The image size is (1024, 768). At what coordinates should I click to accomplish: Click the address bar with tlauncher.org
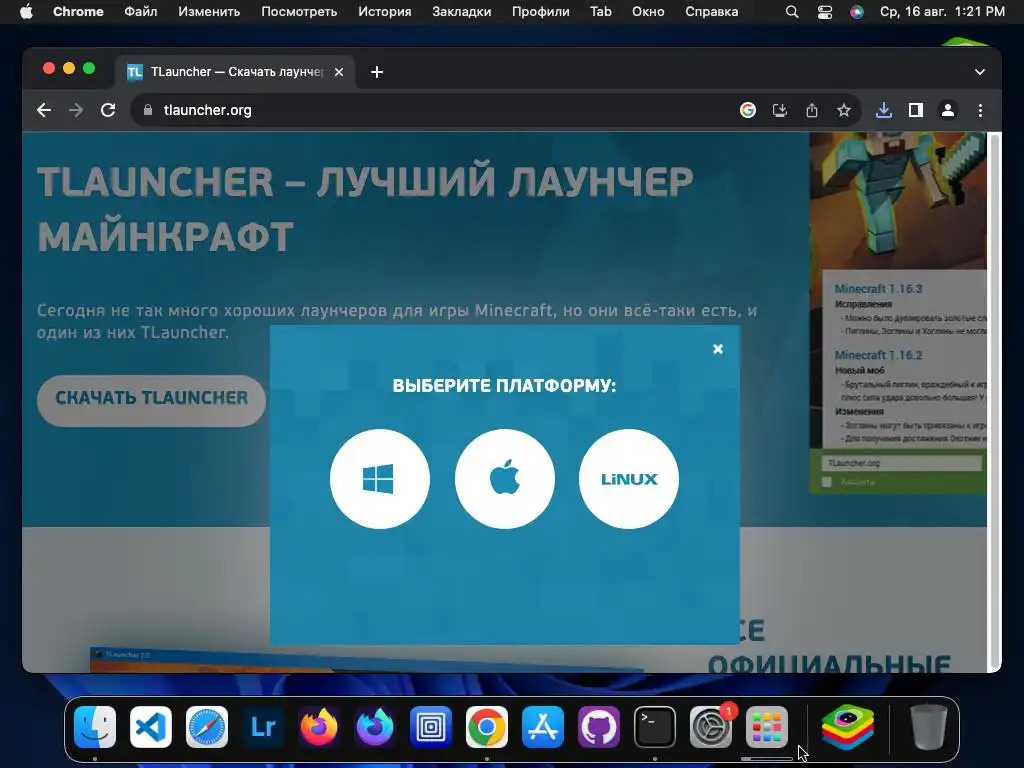click(x=431, y=110)
